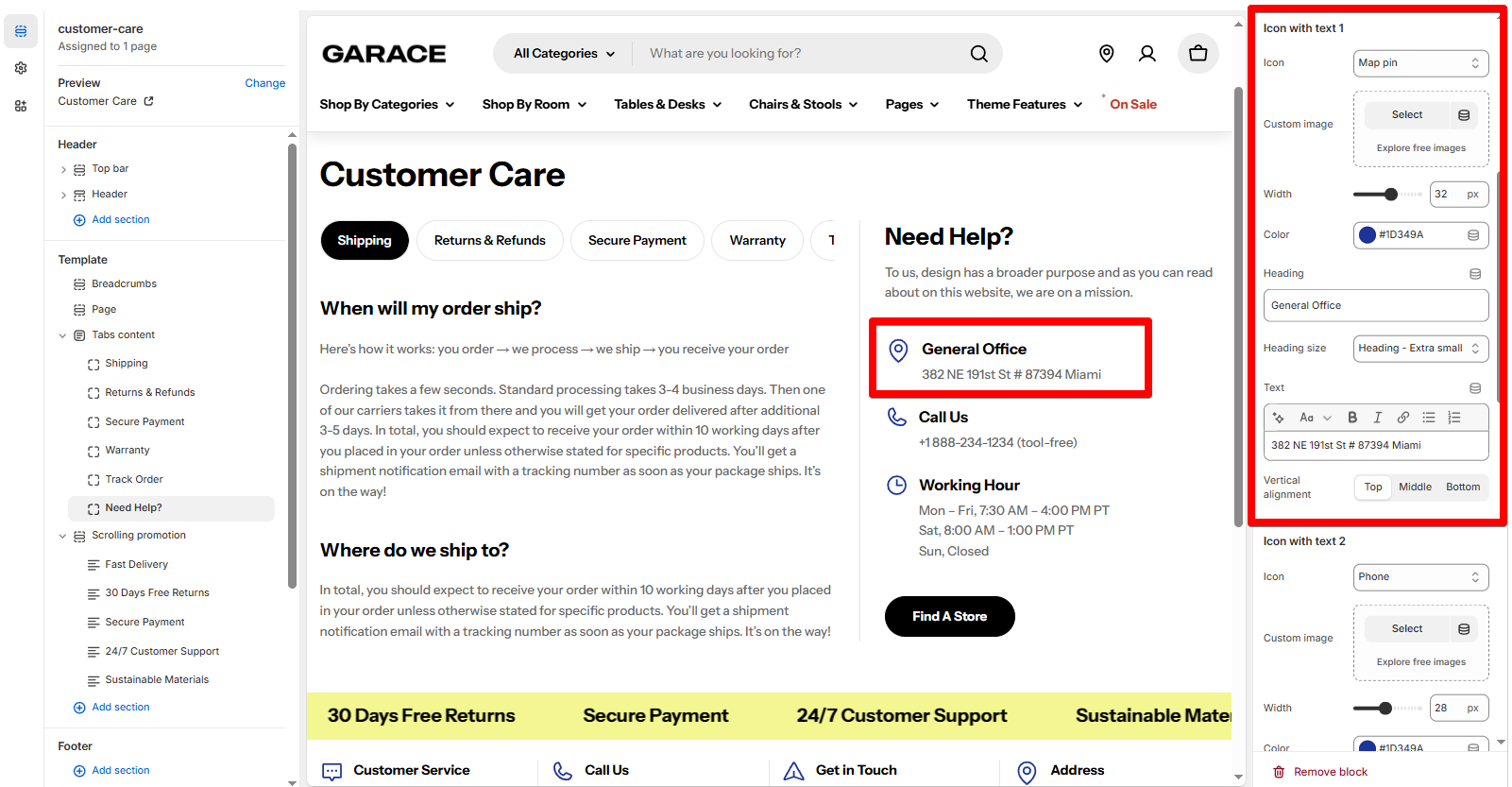Screen dimensions: 1512x787
Task: Switch to Secure Payment tab
Action: pos(637,241)
